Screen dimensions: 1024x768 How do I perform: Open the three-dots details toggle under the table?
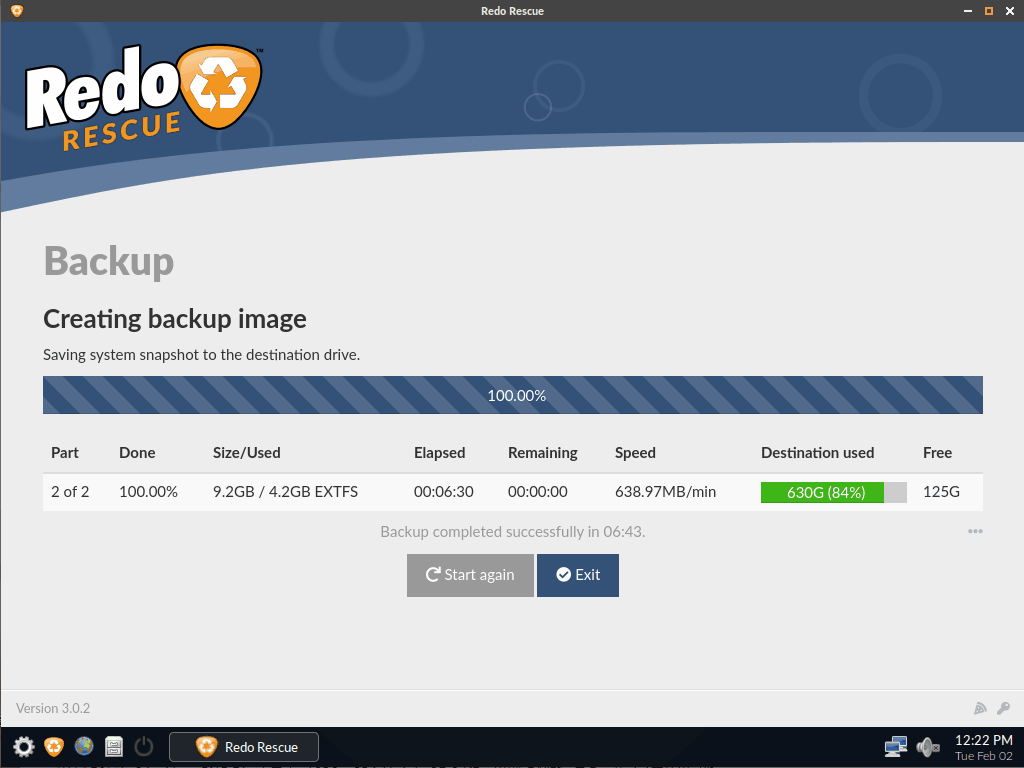click(x=975, y=532)
